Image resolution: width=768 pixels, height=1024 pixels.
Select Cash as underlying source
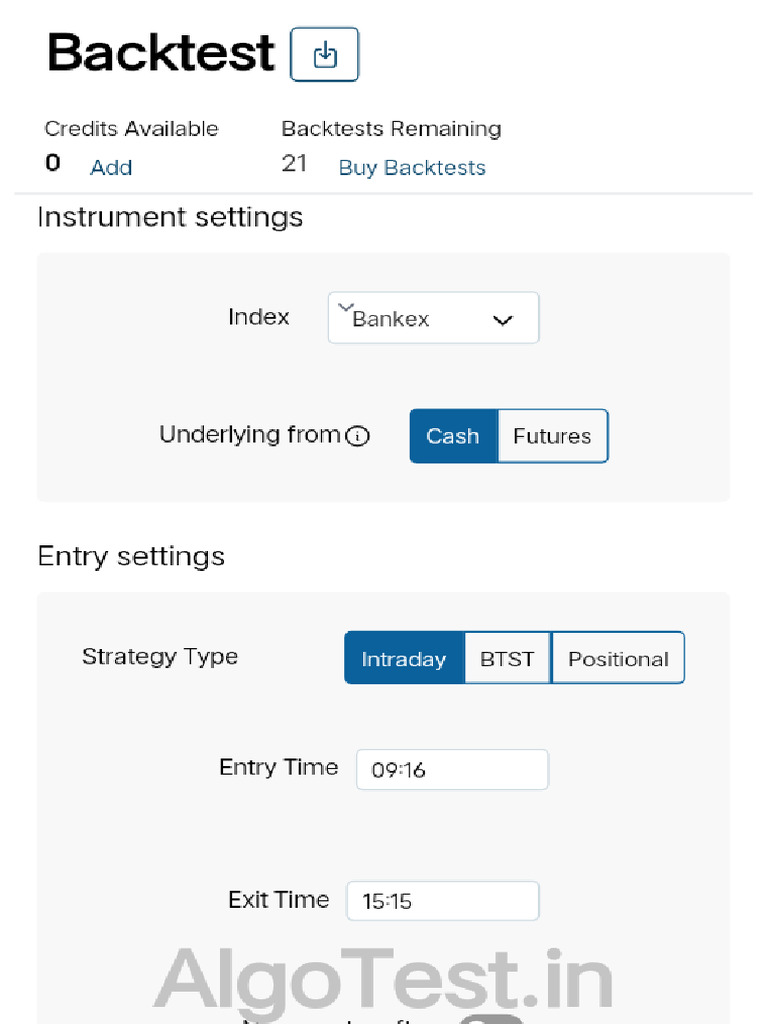coord(453,436)
